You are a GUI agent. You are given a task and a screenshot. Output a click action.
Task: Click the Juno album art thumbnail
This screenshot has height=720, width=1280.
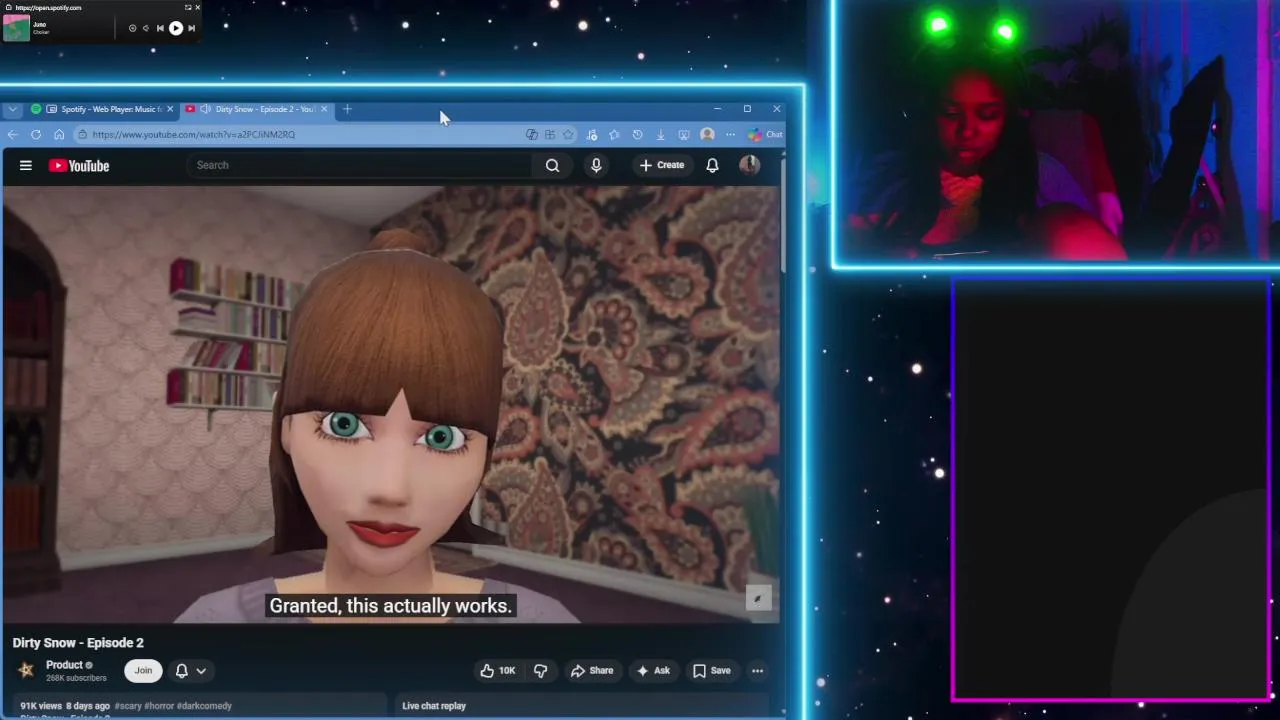16,28
